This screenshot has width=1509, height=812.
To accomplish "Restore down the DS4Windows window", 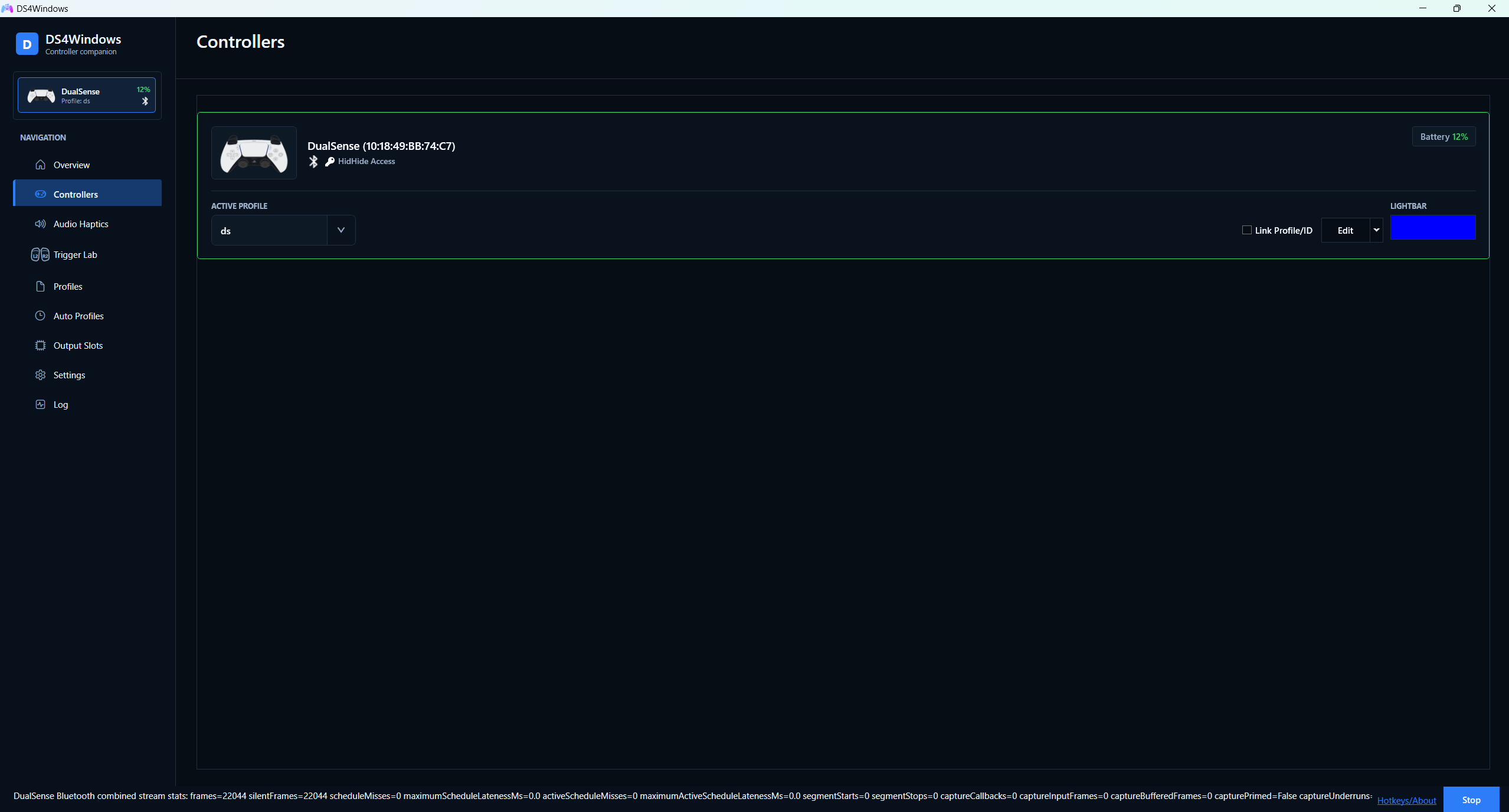I will 1457,8.
